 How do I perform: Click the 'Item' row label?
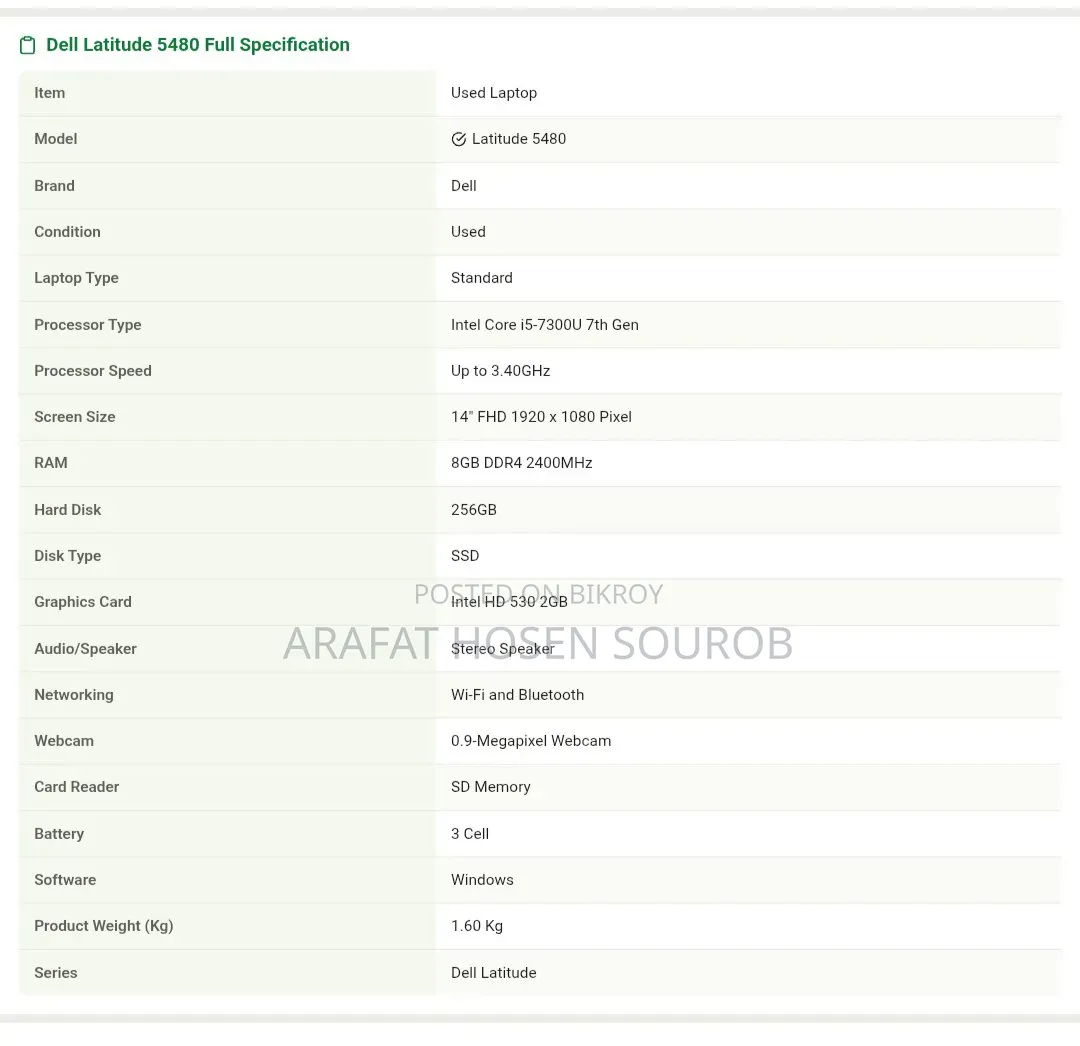pyautogui.click(x=50, y=93)
